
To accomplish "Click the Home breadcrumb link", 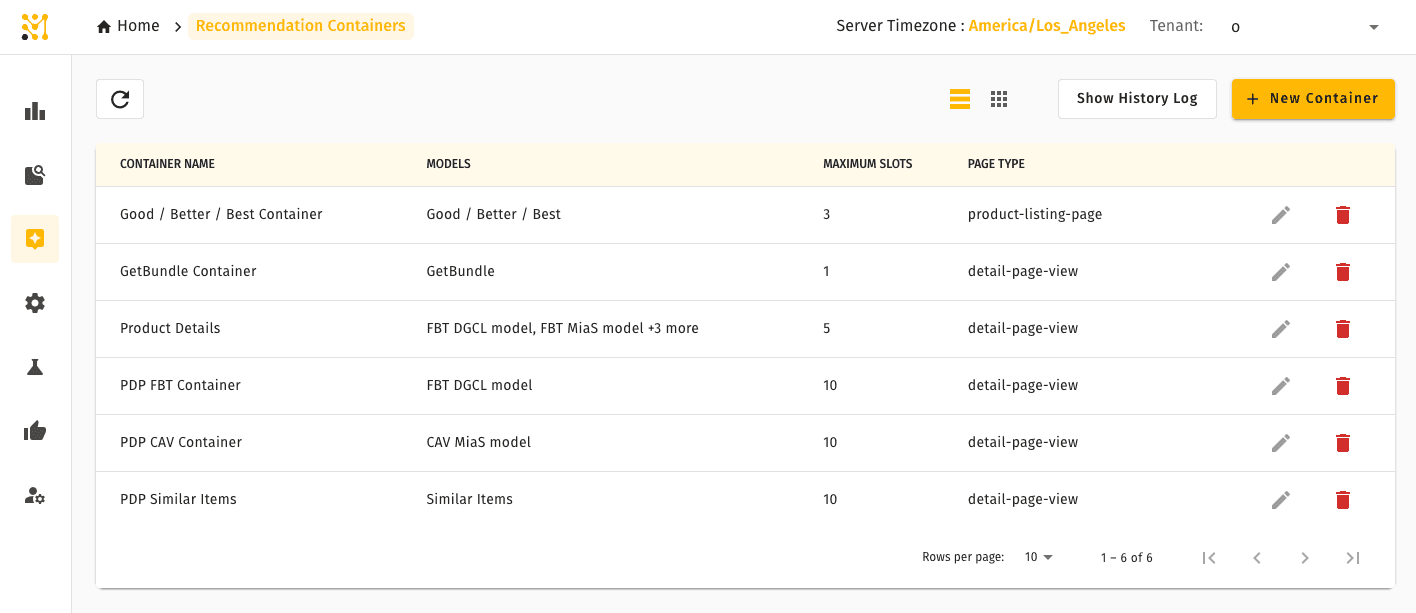I will point(128,26).
